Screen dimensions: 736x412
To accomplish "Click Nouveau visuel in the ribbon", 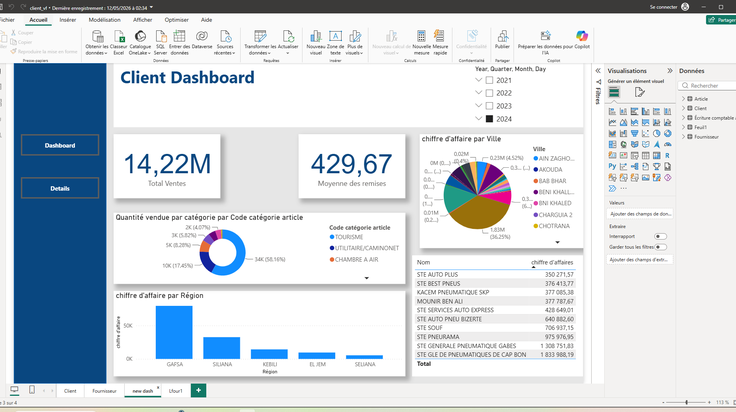I will pos(316,42).
